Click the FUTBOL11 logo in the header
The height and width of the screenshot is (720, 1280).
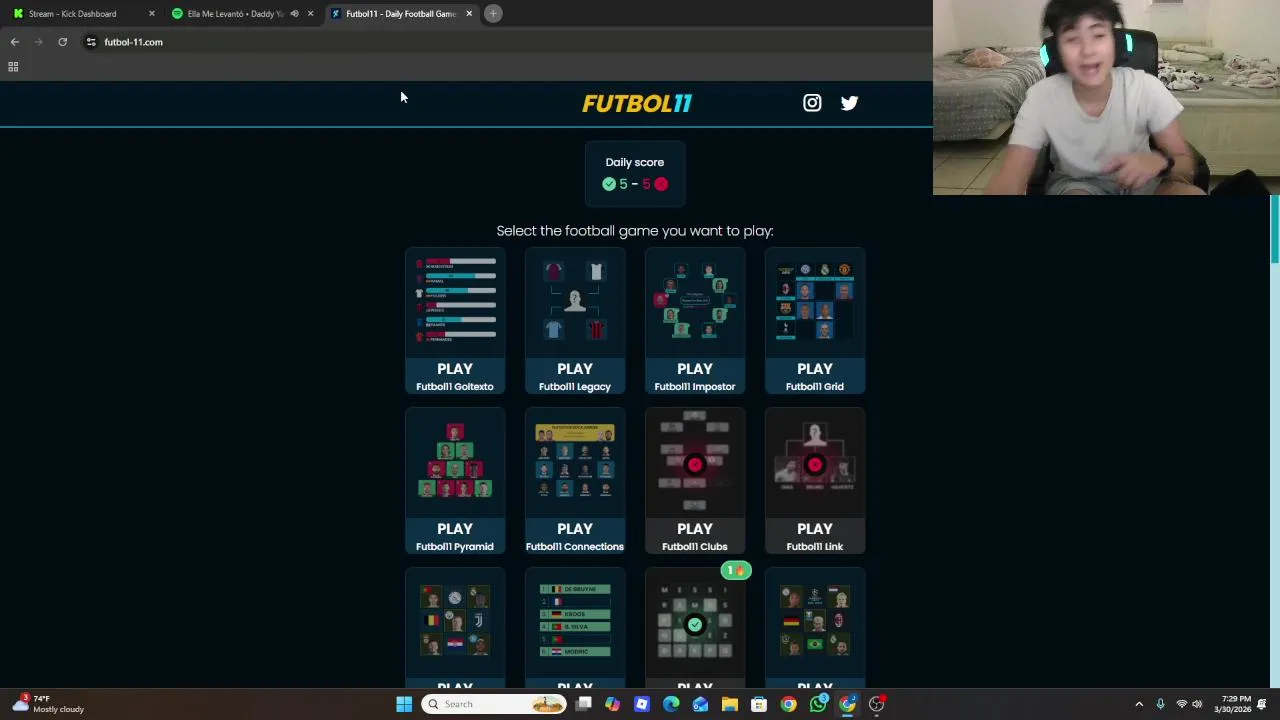(x=637, y=103)
